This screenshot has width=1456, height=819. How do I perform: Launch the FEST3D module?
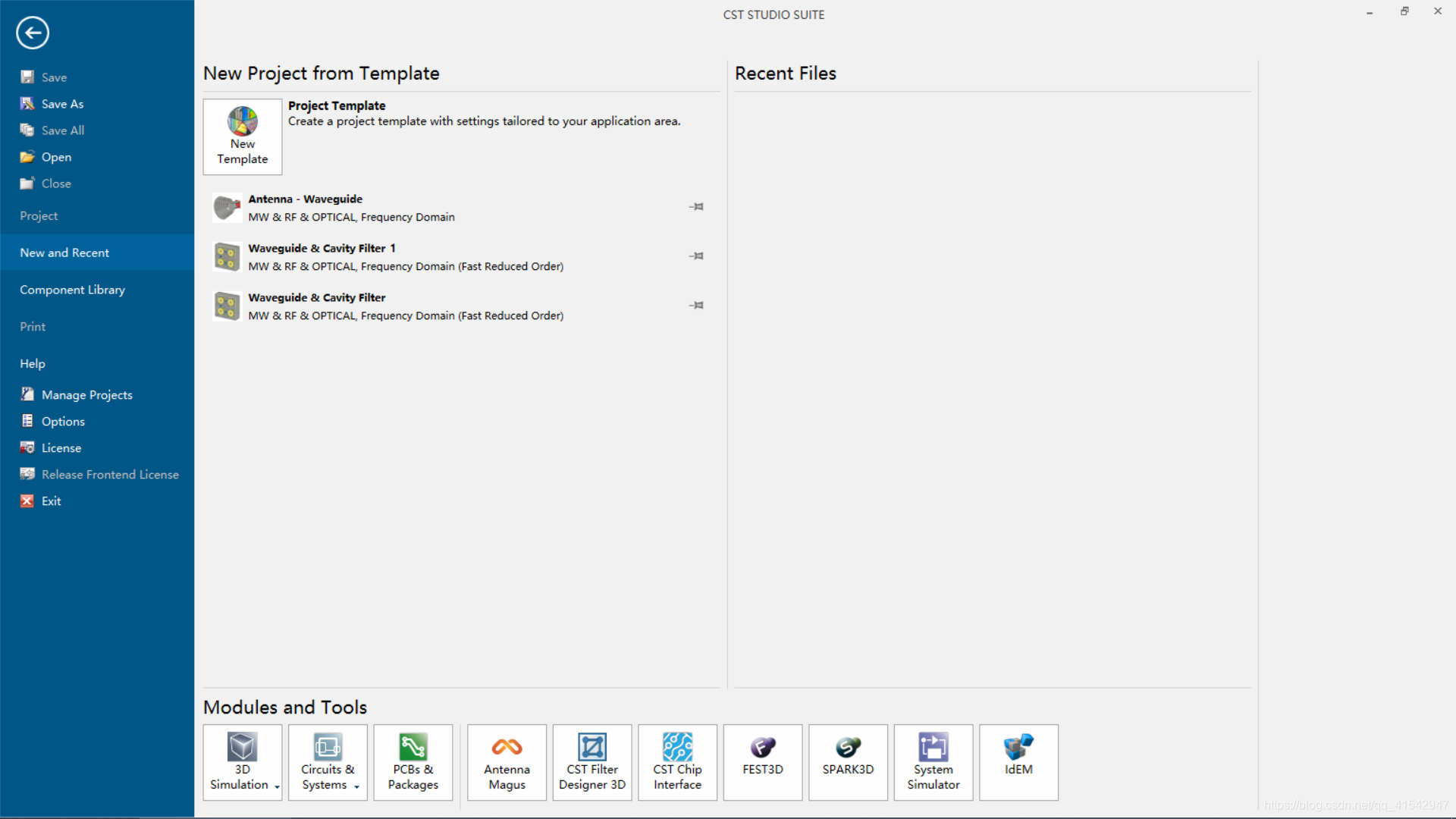(x=763, y=762)
